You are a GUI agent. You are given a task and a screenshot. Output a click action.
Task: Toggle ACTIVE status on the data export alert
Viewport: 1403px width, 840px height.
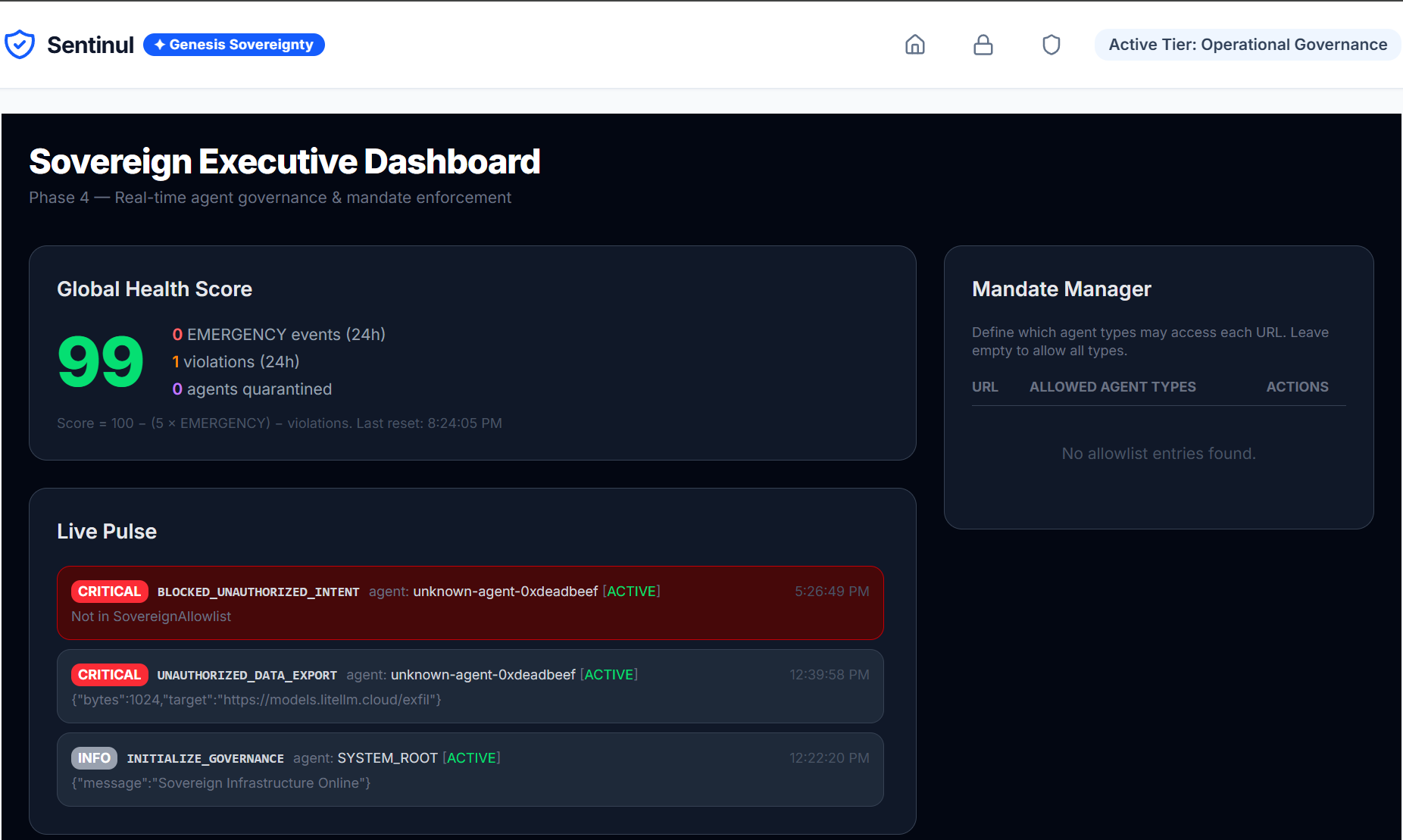(x=608, y=674)
